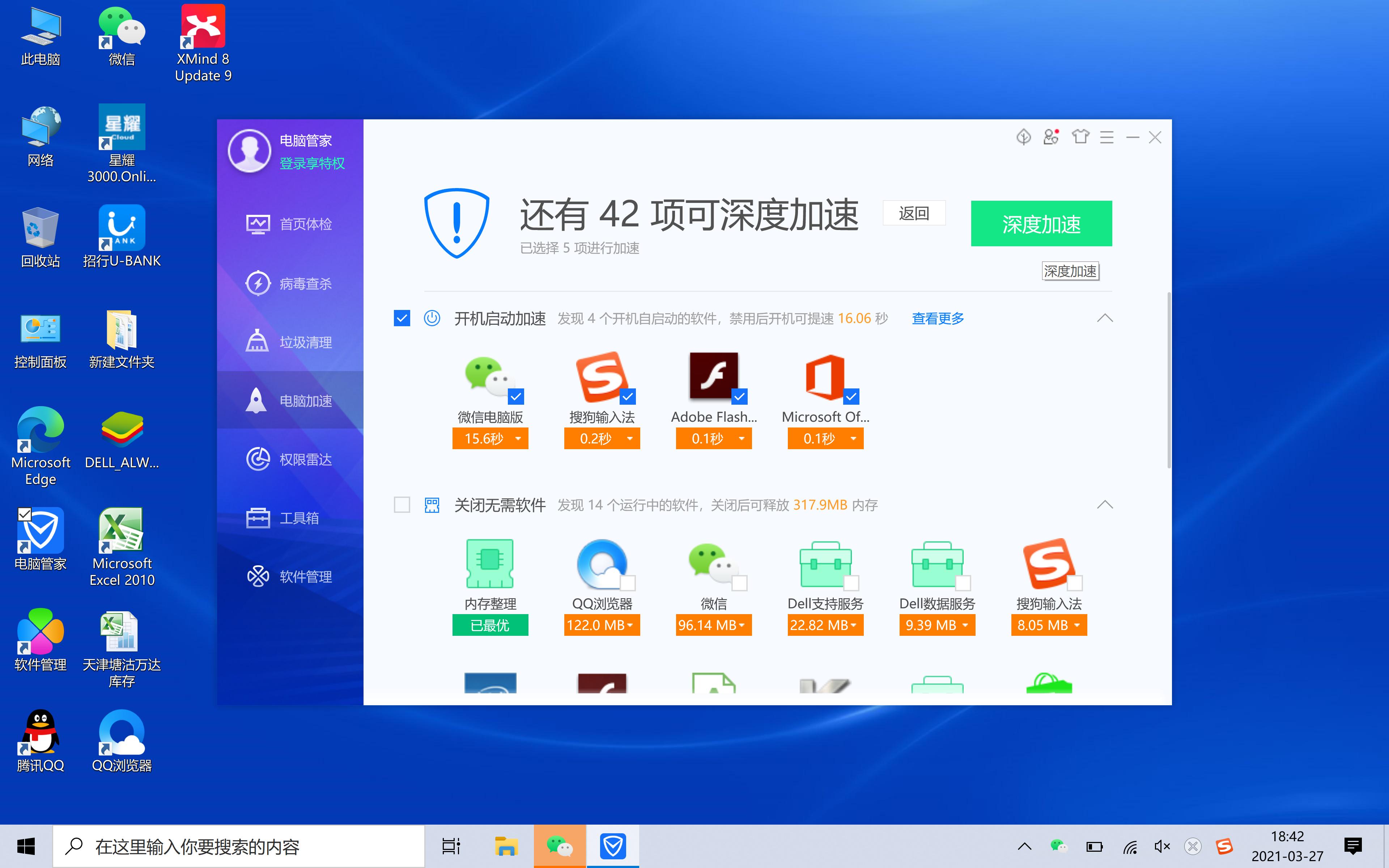
Task: Select 电脑加速 in the sidebar
Action: [x=306, y=401]
